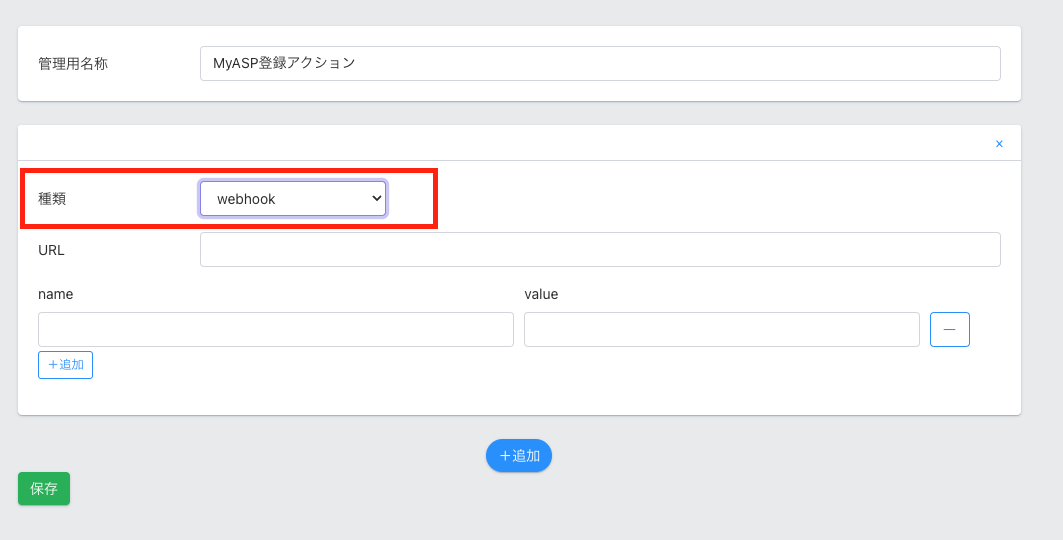Click the action card's top header strip
Image resolution: width=1063 pixels, height=540 pixels.
[500, 143]
